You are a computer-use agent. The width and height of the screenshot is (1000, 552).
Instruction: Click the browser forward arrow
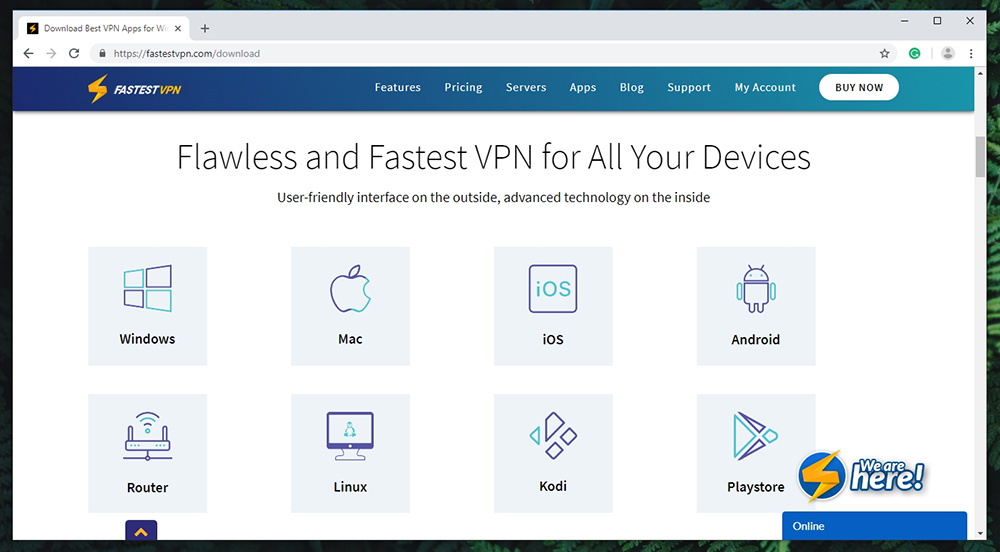(51, 54)
